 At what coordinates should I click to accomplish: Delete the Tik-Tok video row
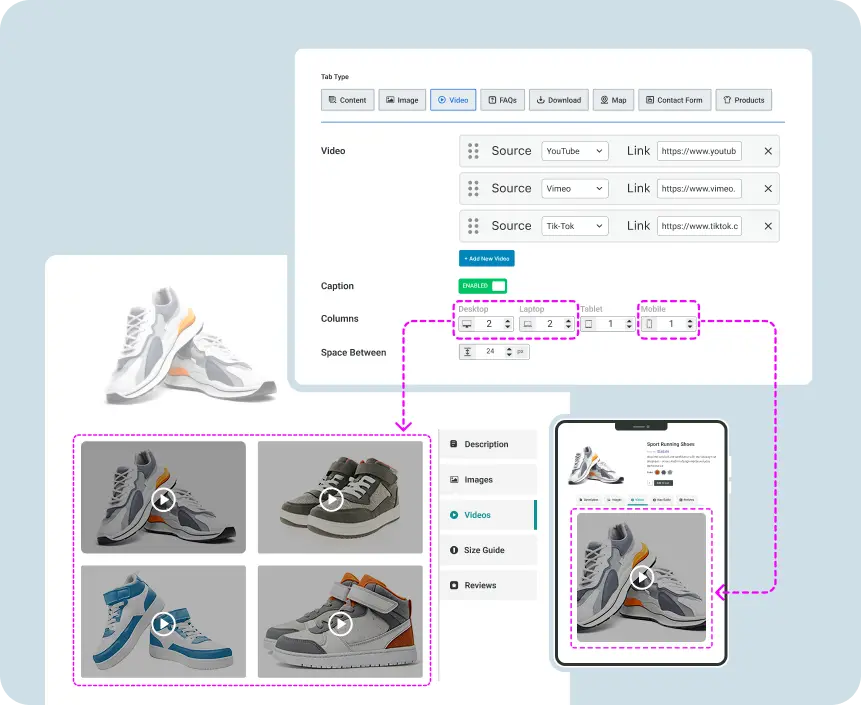768,226
